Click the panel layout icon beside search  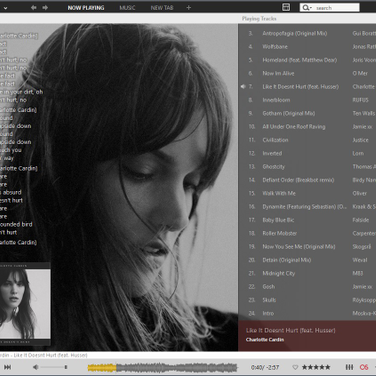286,7
